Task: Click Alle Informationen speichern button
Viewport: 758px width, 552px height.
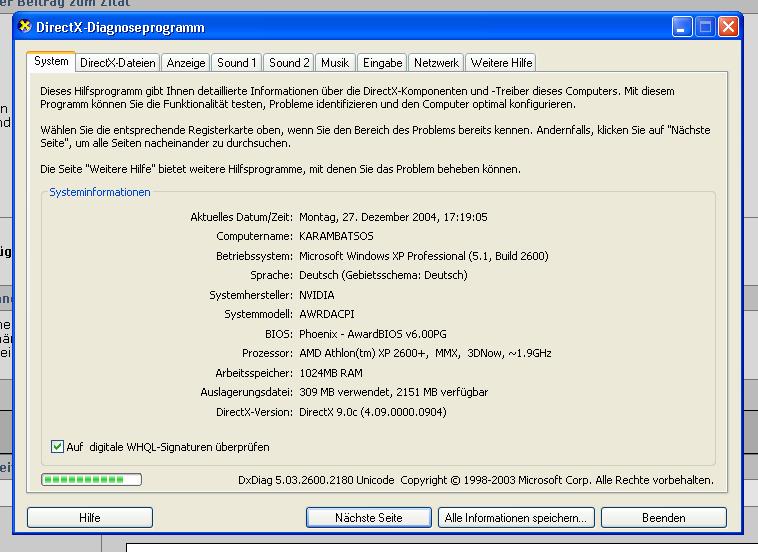Action: click(516, 518)
